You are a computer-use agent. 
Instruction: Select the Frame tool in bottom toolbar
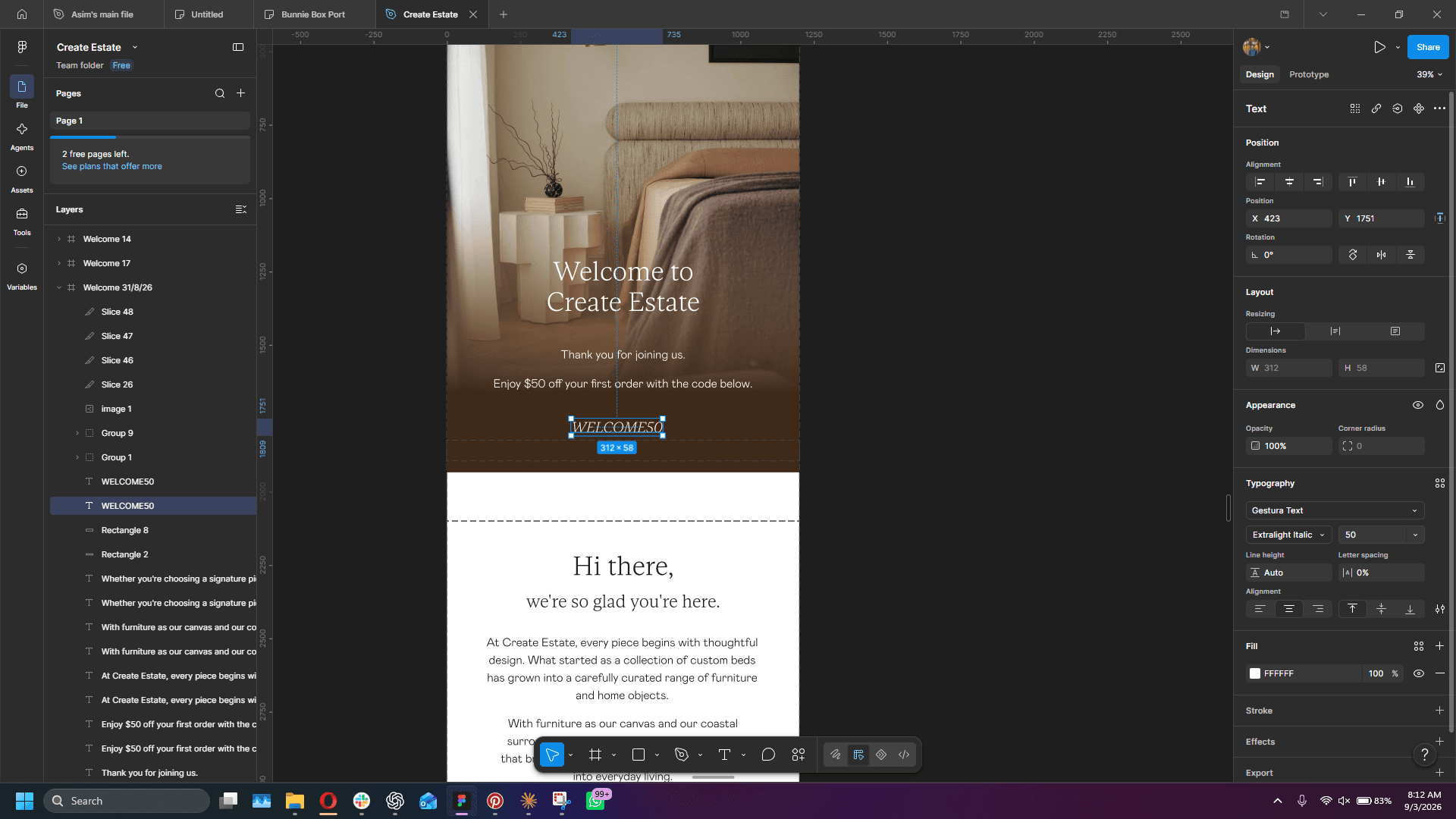(595, 755)
